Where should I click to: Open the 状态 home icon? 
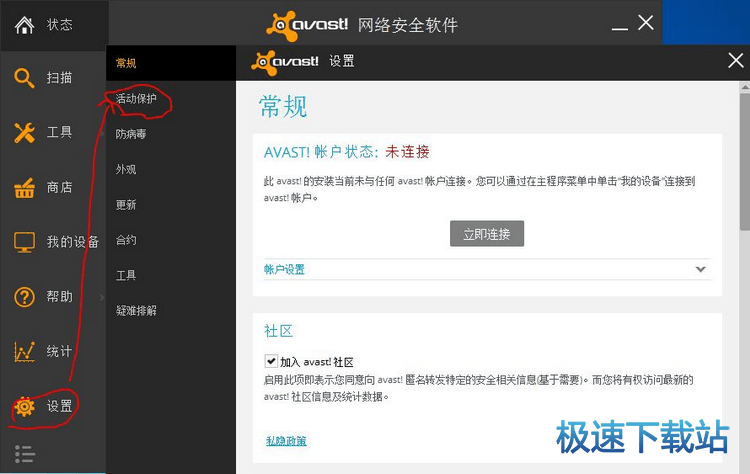(x=24, y=25)
